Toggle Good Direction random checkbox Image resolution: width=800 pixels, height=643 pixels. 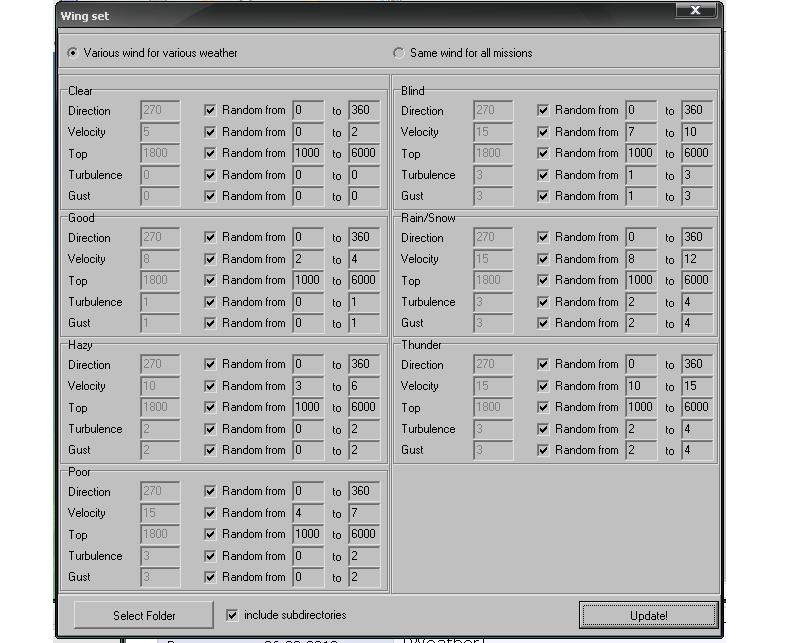(x=210, y=237)
